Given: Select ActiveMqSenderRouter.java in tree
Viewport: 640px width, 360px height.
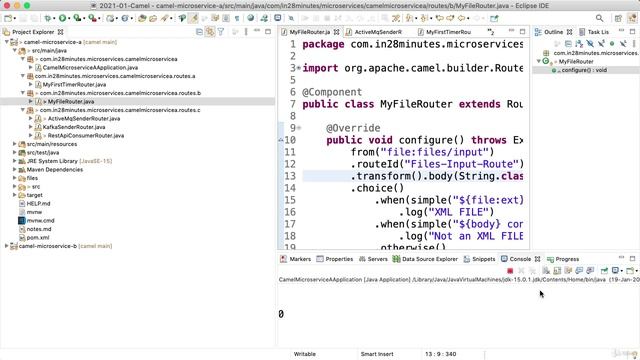Looking at the screenshot, I should [84, 118].
